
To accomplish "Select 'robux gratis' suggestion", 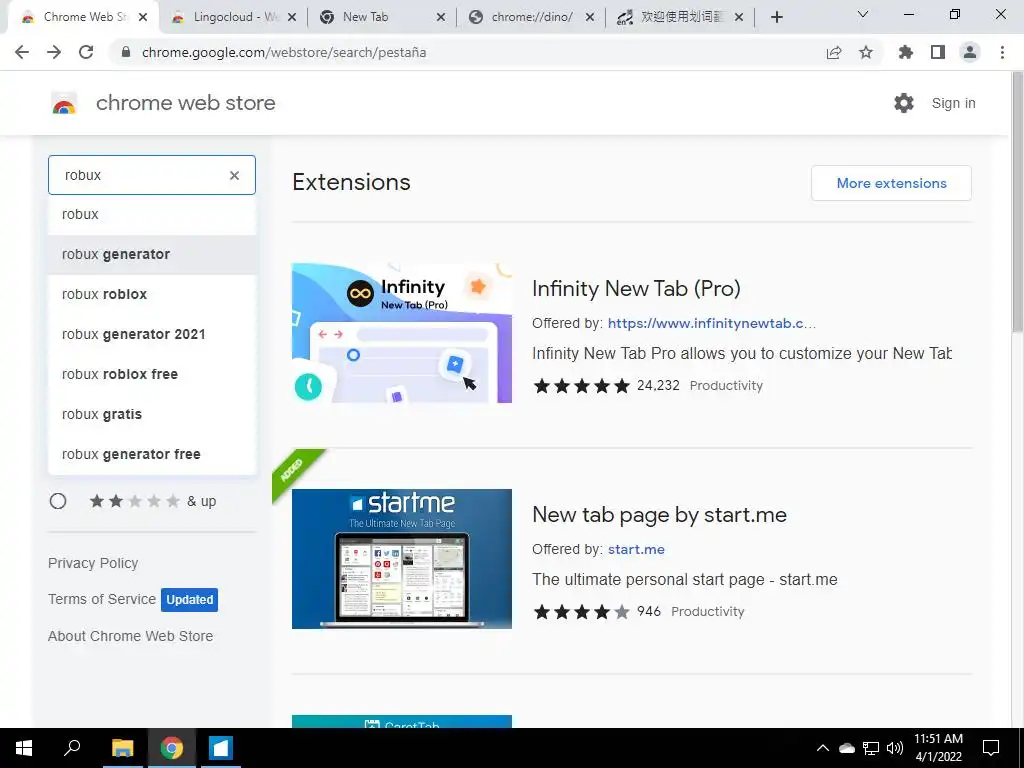I will click(152, 414).
